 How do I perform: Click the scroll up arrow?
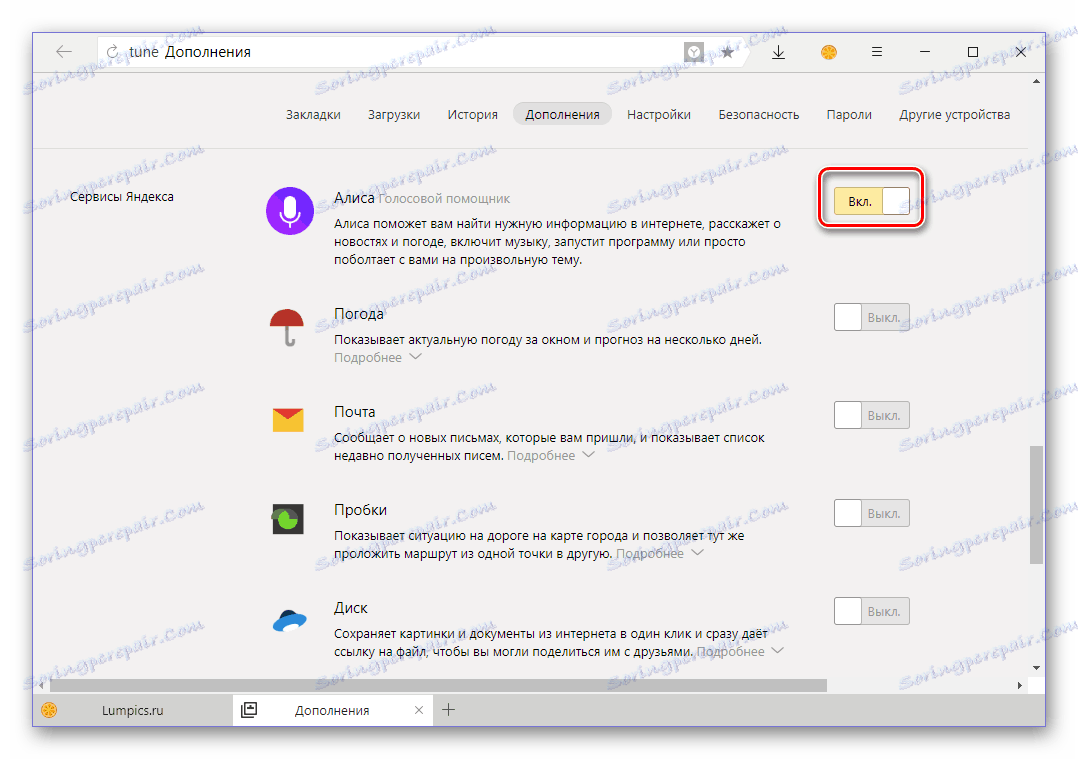point(1036,82)
